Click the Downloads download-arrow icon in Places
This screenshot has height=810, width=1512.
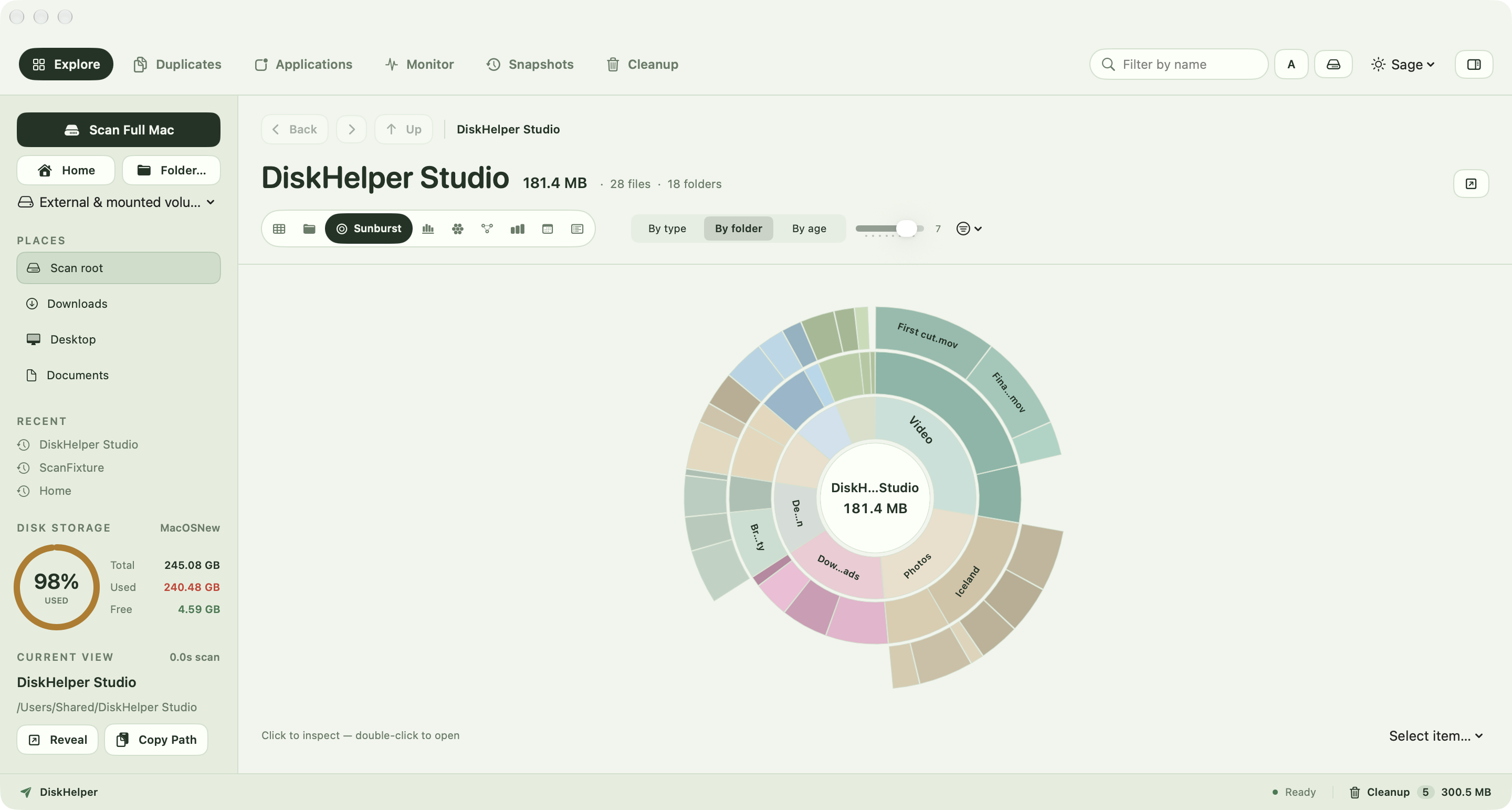[32, 304]
